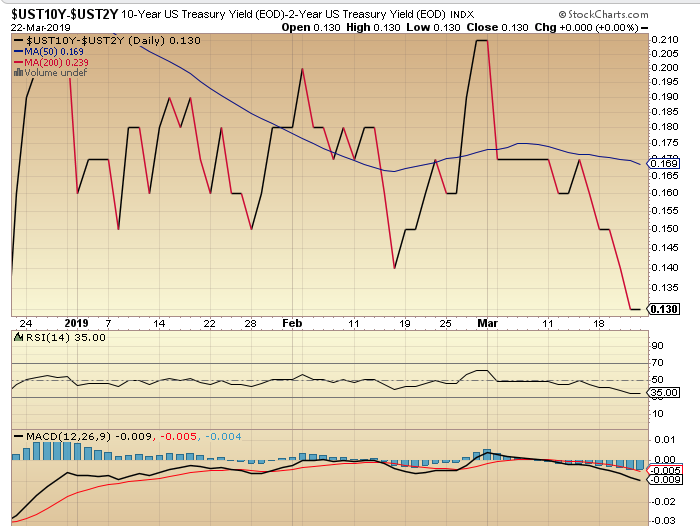Click the StockCharts.com watermark logo text
The height and width of the screenshot is (526, 700).
click(604, 15)
